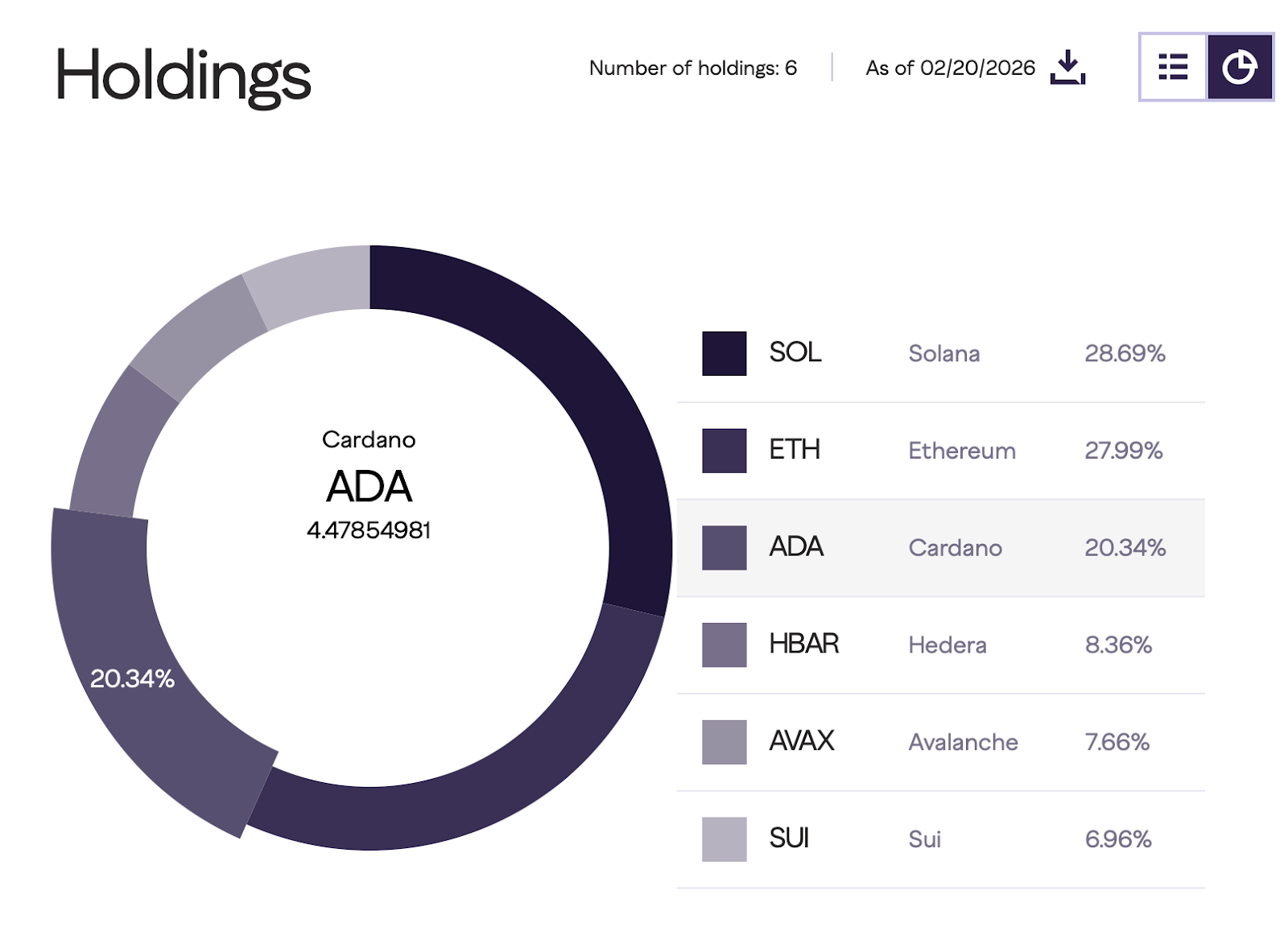
Task: Click the SUI color swatch
Action: (x=724, y=839)
